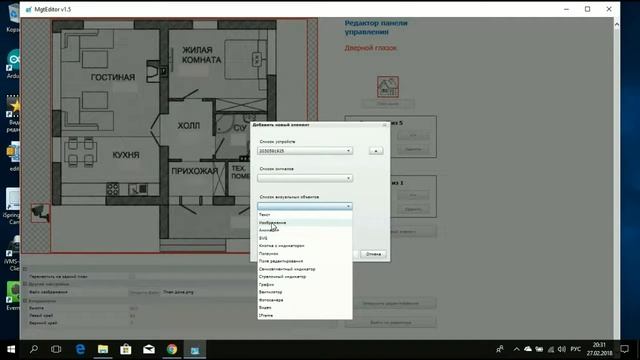Viewport: 640px width, 360px height.
Task: Open the signal list dropdown (Список сигналов)
Action: point(305,178)
